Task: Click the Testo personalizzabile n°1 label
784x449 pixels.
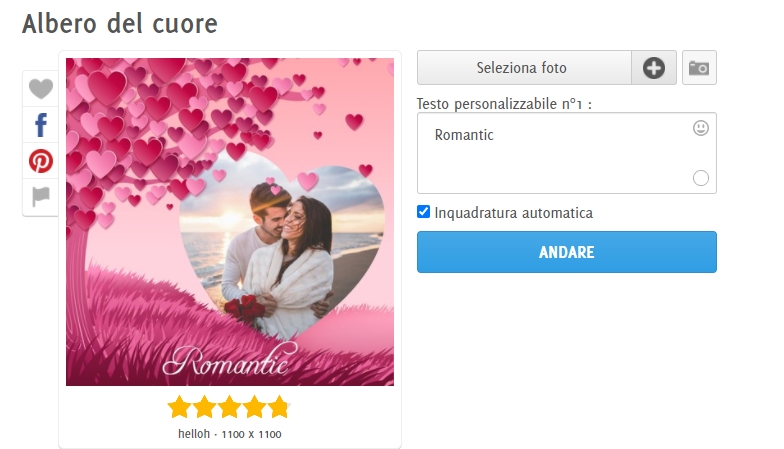Action: tap(504, 104)
